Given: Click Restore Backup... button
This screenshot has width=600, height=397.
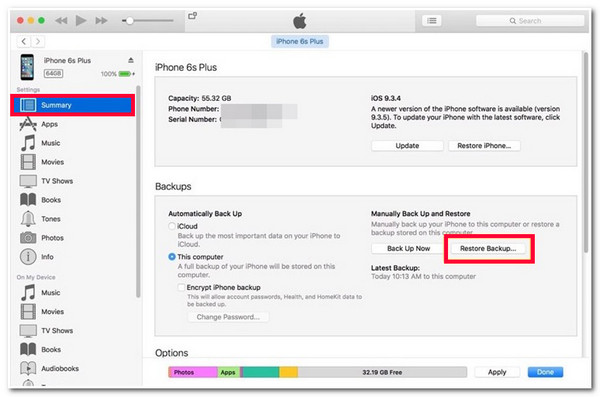Looking at the screenshot, I should tap(488, 248).
